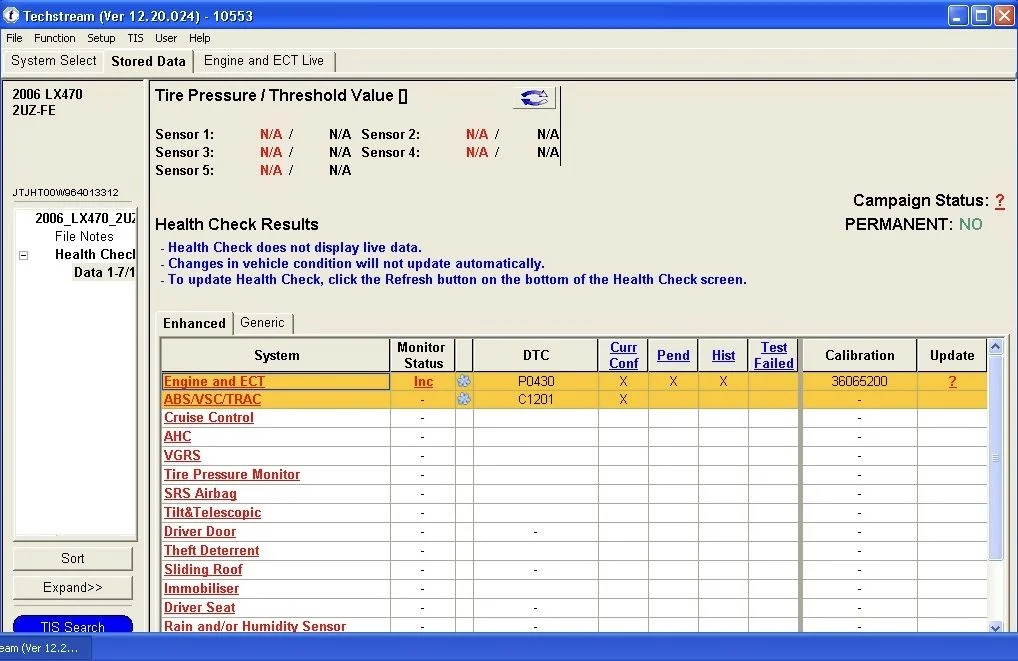
Task: Collapse the Health Check tree node
Action: click(x=24, y=255)
